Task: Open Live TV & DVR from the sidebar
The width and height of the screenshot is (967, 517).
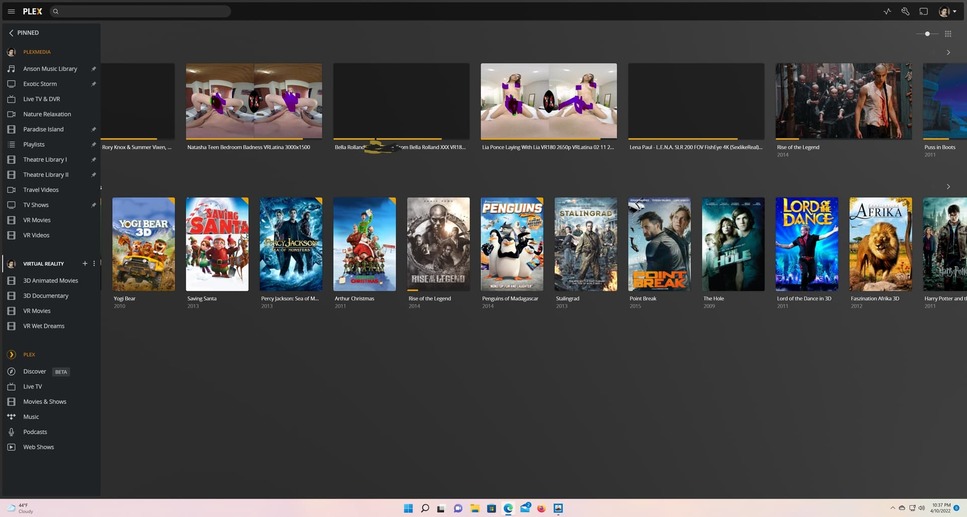Action: (41, 99)
